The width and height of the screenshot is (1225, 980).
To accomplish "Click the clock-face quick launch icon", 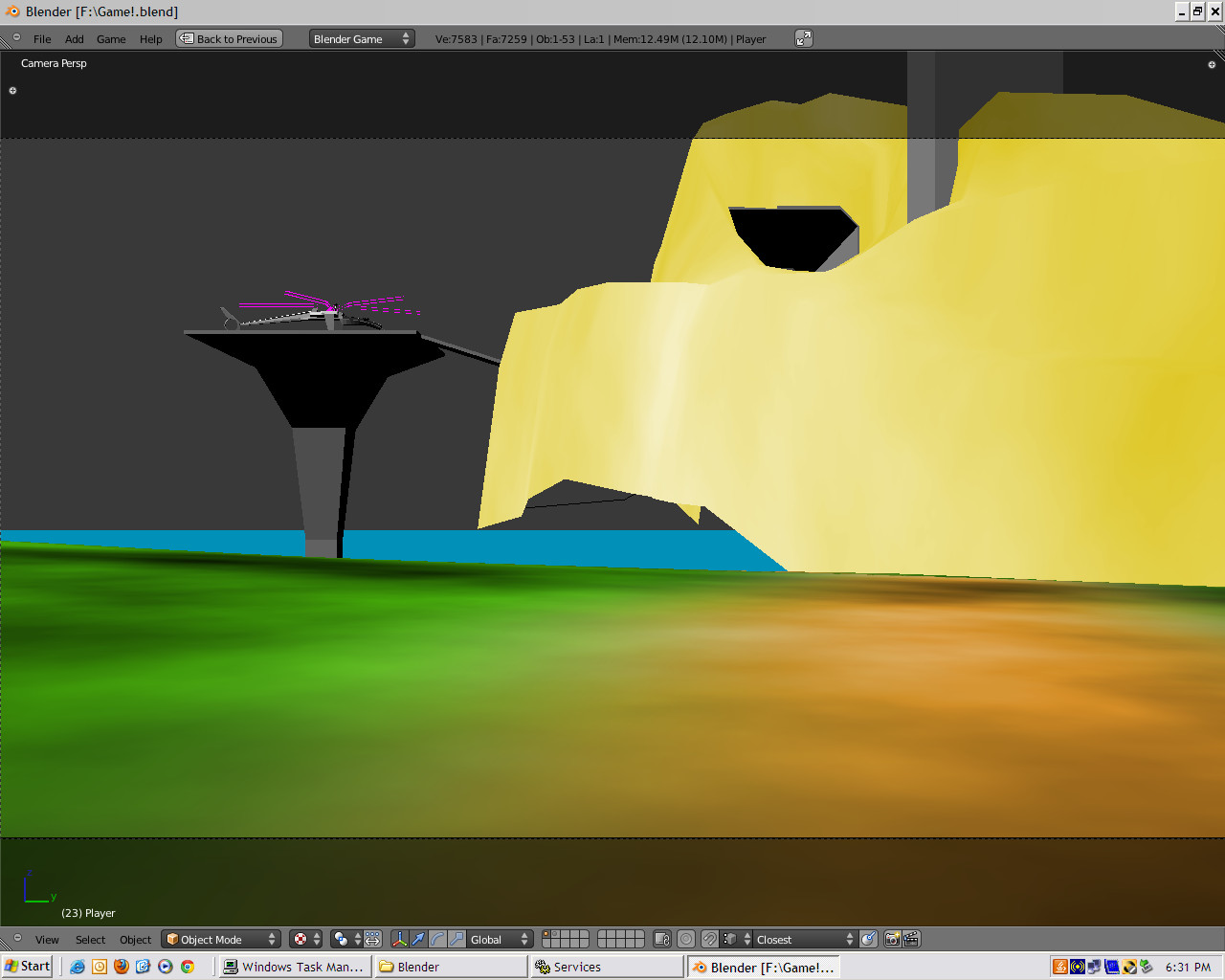I will pyautogui.click(x=100, y=967).
